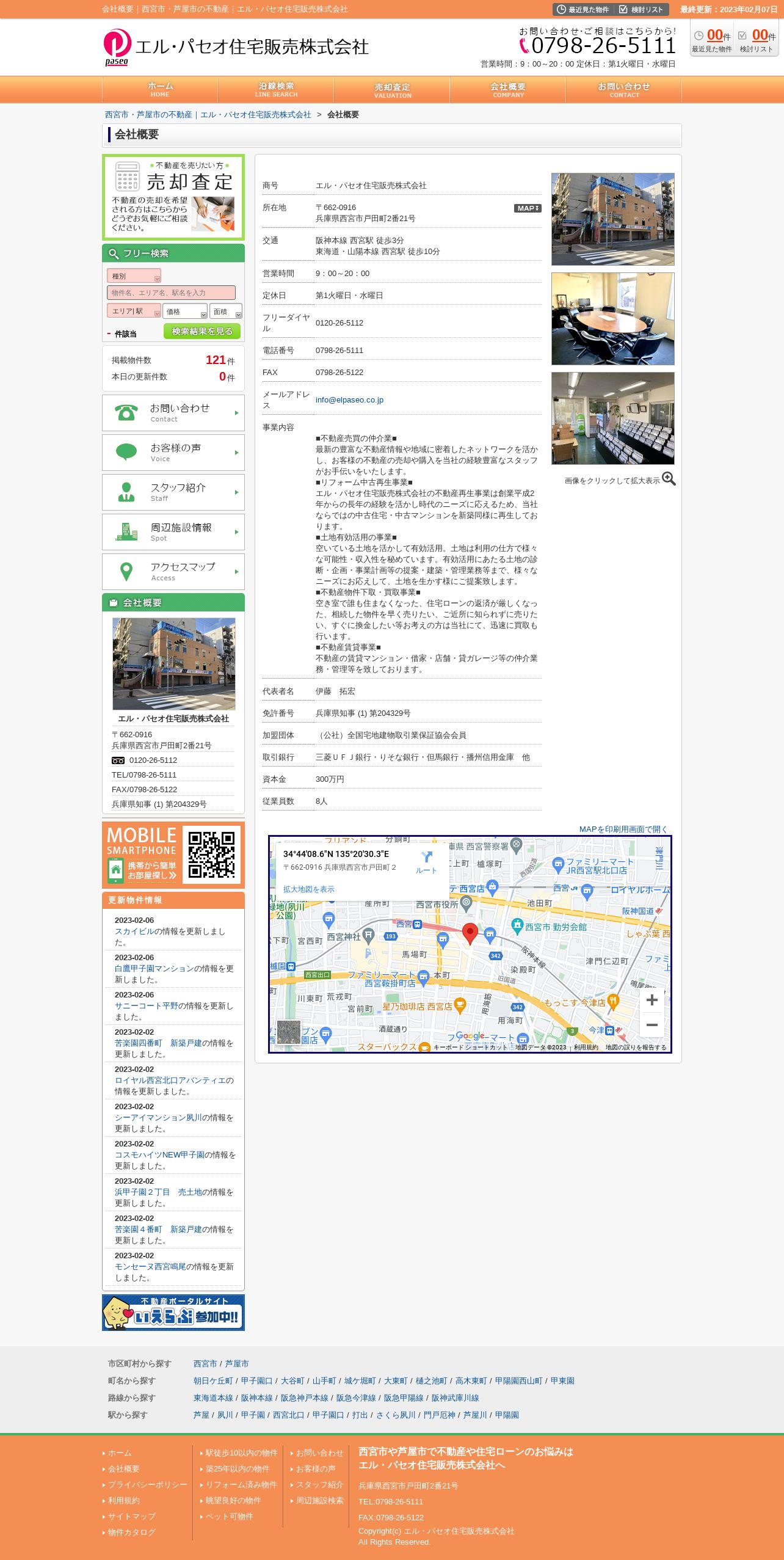Expand the スタッフ紹介 Staff sidebar arrow

click(x=236, y=492)
